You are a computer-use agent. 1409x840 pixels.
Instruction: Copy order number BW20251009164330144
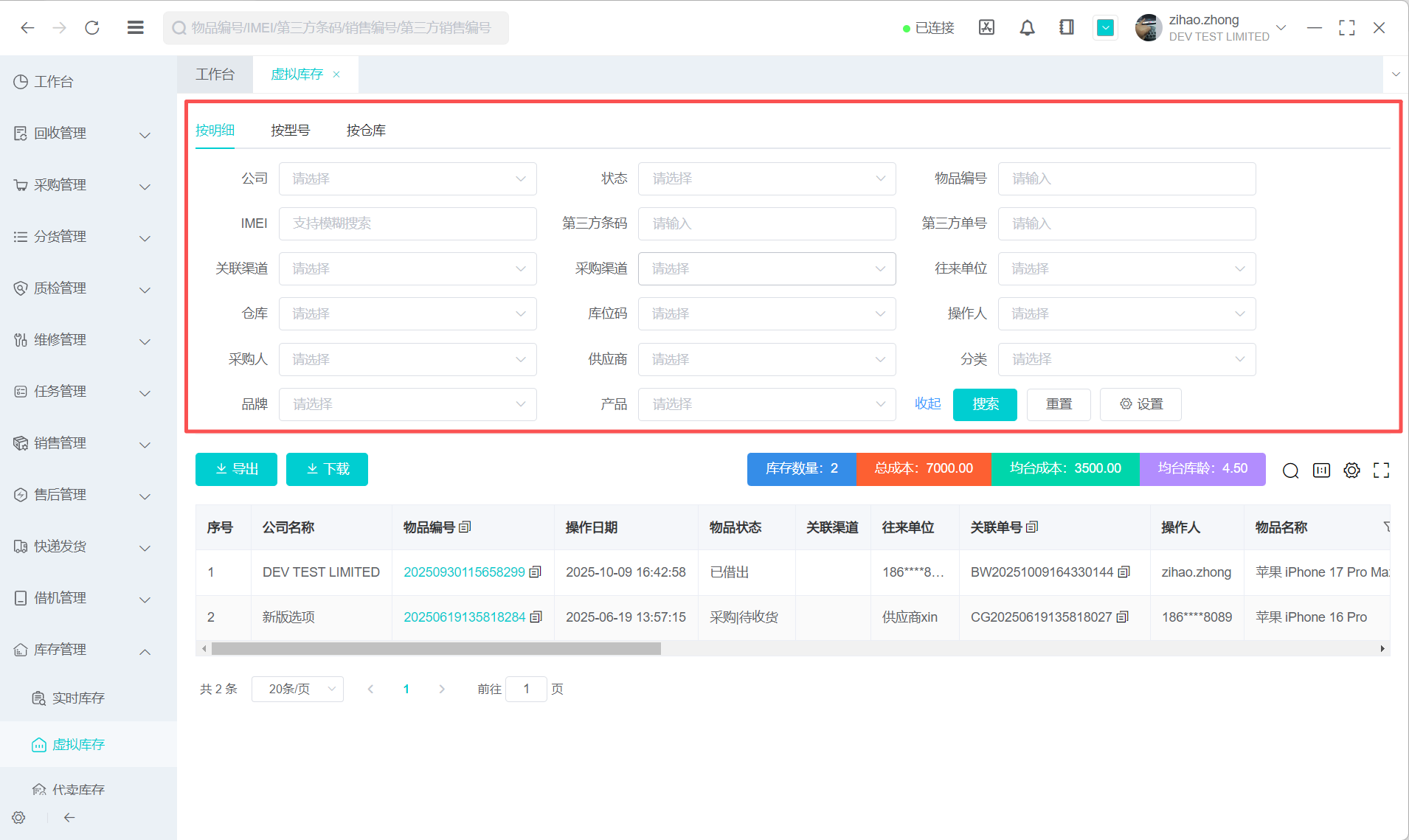point(1124,572)
